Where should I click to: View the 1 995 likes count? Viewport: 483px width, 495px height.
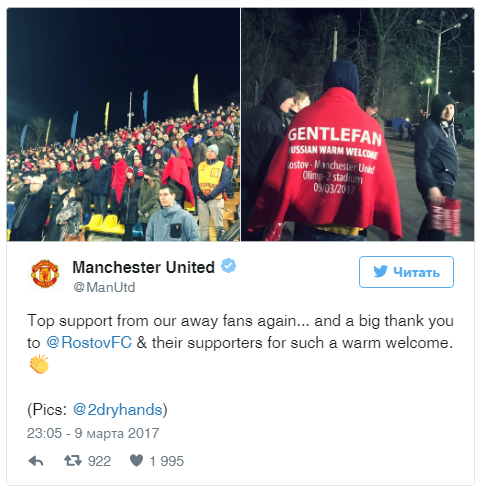pos(167,461)
